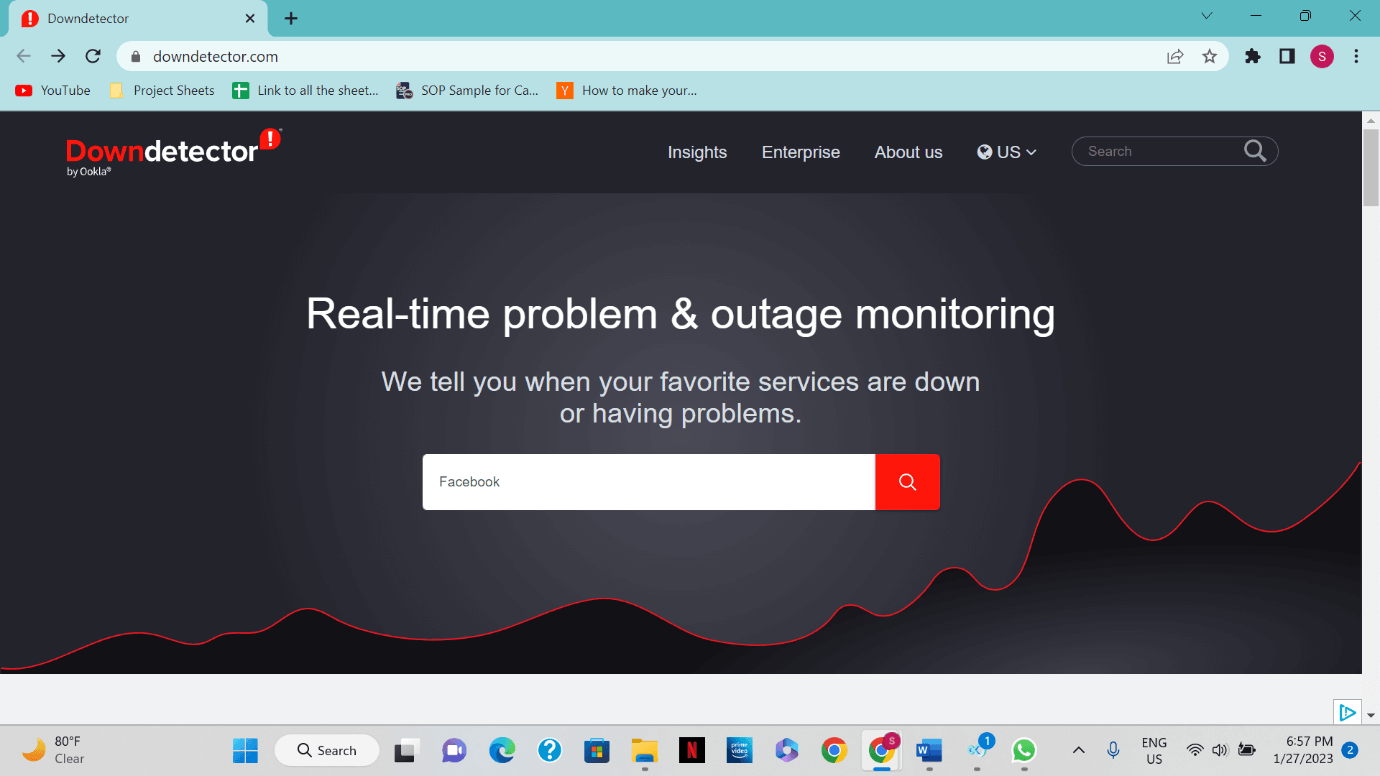The width and height of the screenshot is (1380, 776).
Task: Open Netflix from the taskbar
Action: click(691, 750)
